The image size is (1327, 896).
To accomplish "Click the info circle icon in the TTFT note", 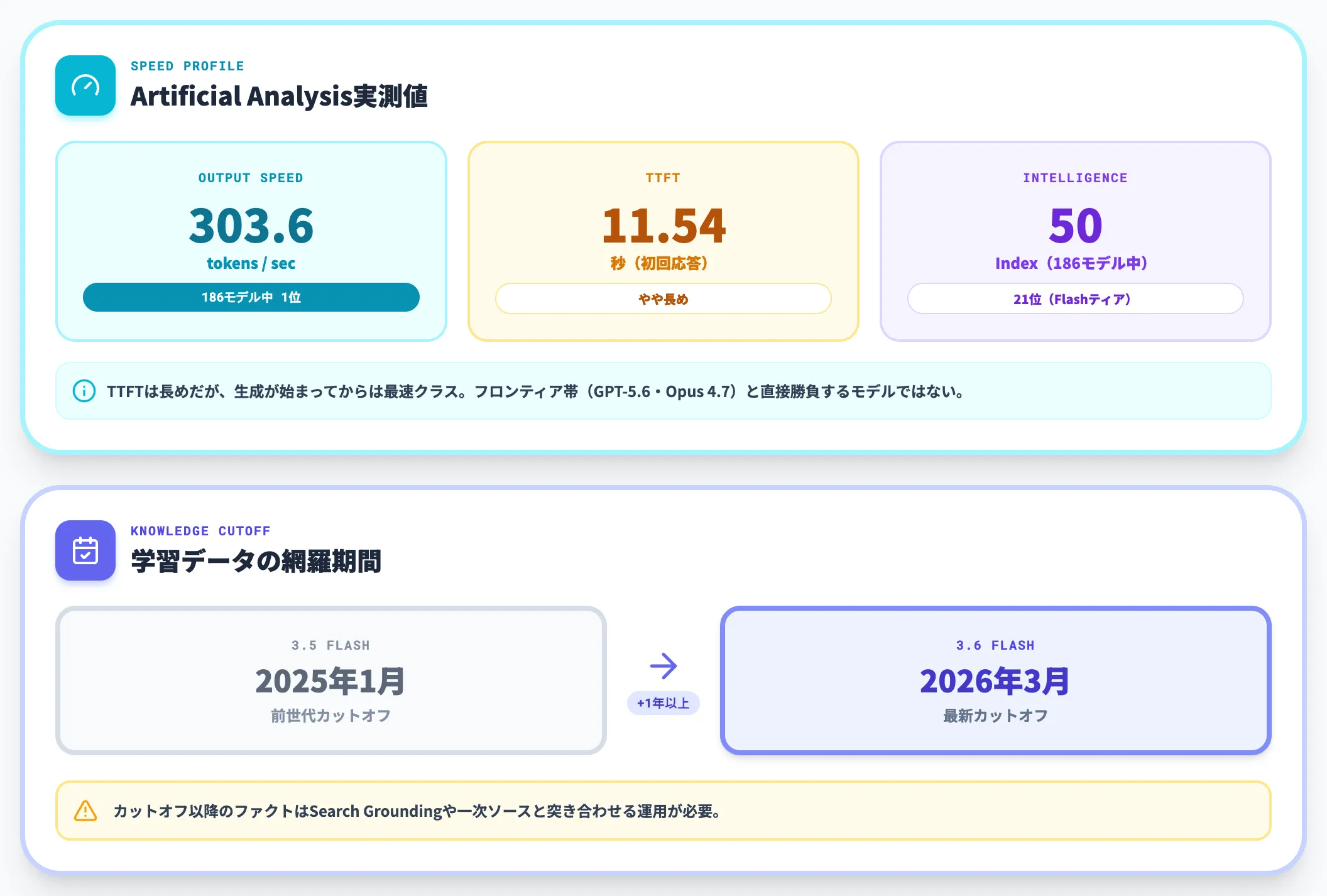I will [x=84, y=391].
